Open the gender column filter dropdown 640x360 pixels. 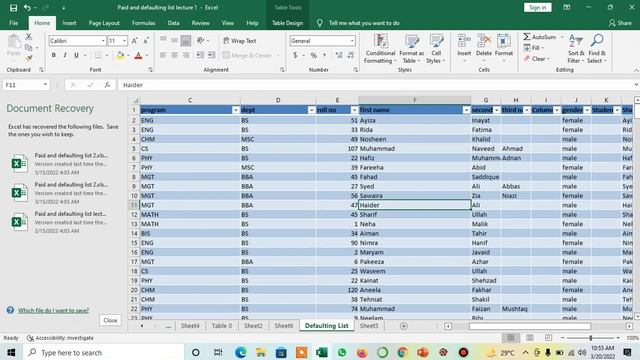587,110
